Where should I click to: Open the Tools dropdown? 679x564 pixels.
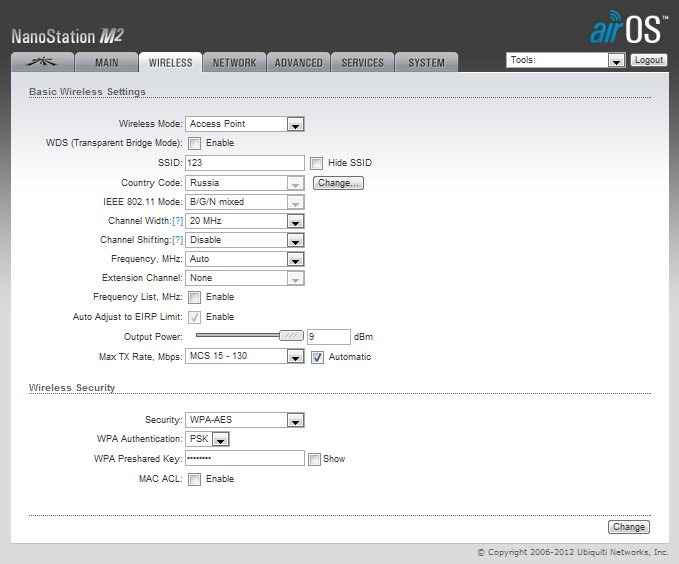566,60
